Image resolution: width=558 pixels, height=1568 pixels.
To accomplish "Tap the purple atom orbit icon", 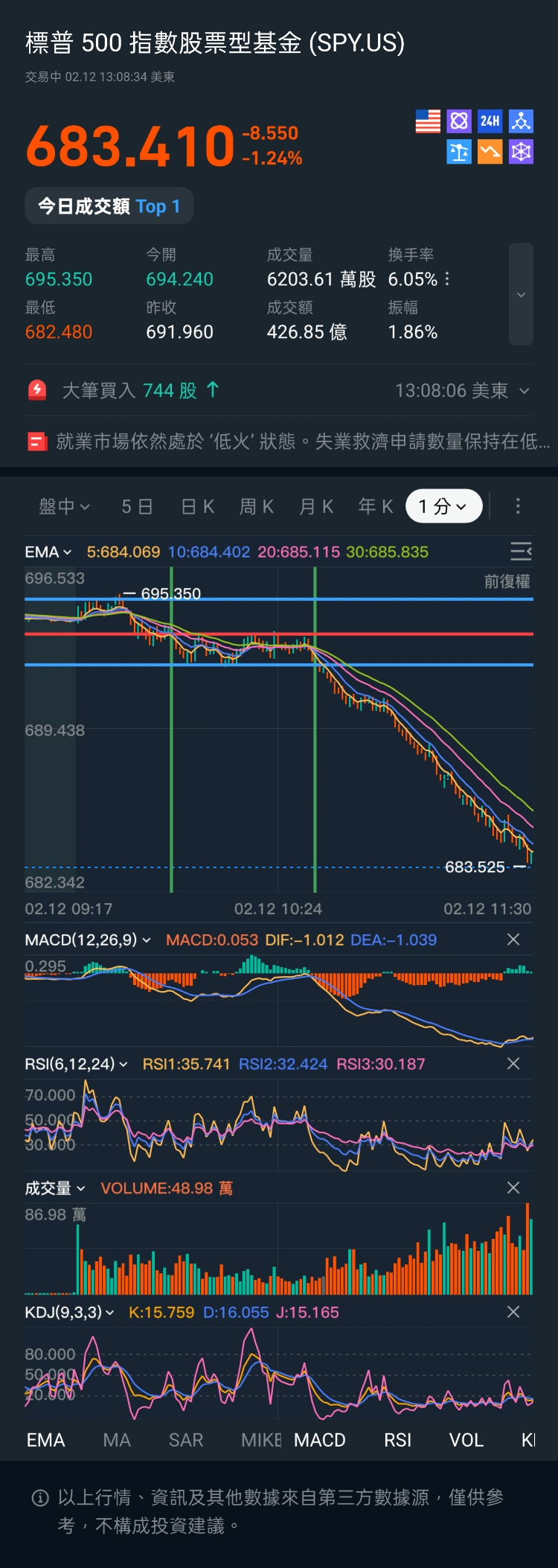I will (x=459, y=121).
